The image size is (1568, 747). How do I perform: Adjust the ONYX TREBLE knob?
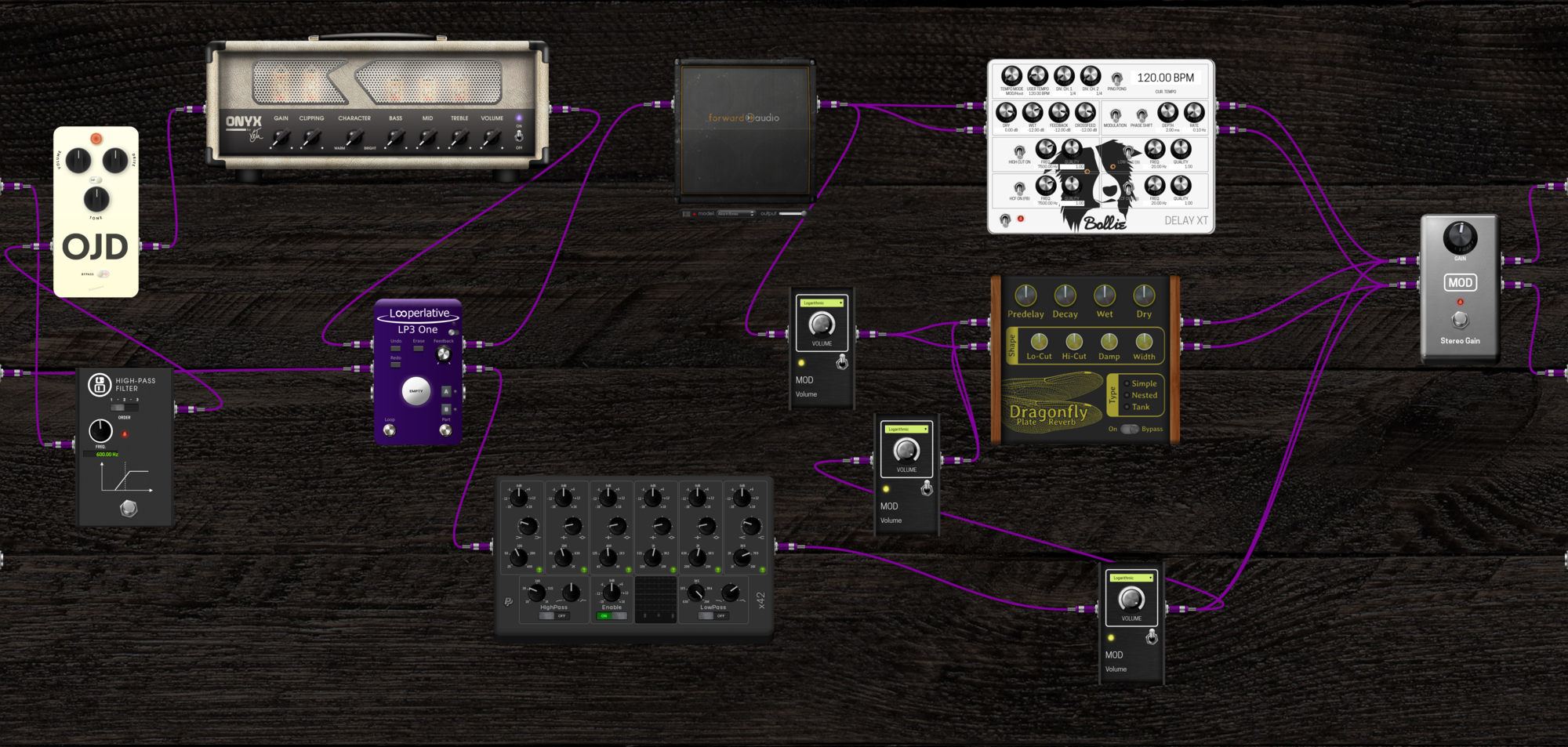pyautogui.click(x=459, y=139)
